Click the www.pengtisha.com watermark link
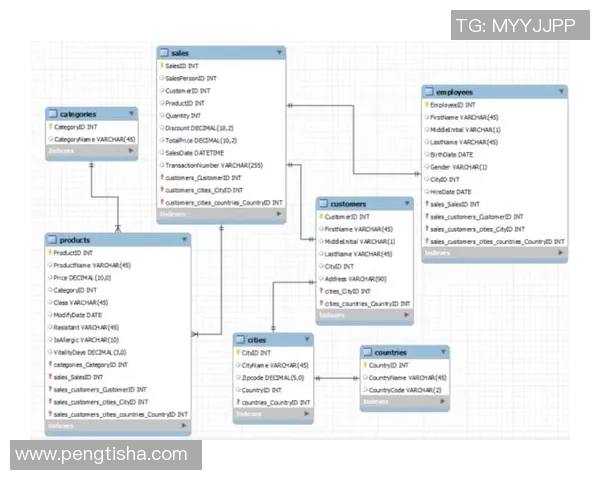Viewport: 600px width, 480px height. tap(102, 455)
